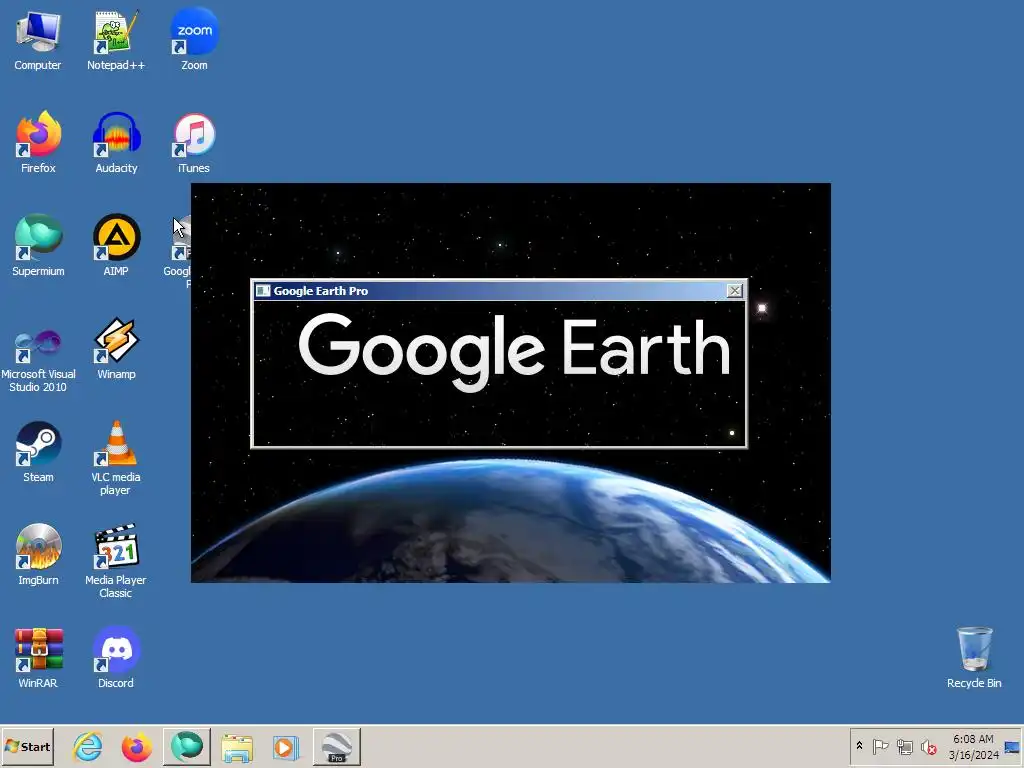Viewport: 1024px width, 768px height.
Task: Open the iTunes desktop shortcut
Action: pyautogui.click(x=194, y=143)
